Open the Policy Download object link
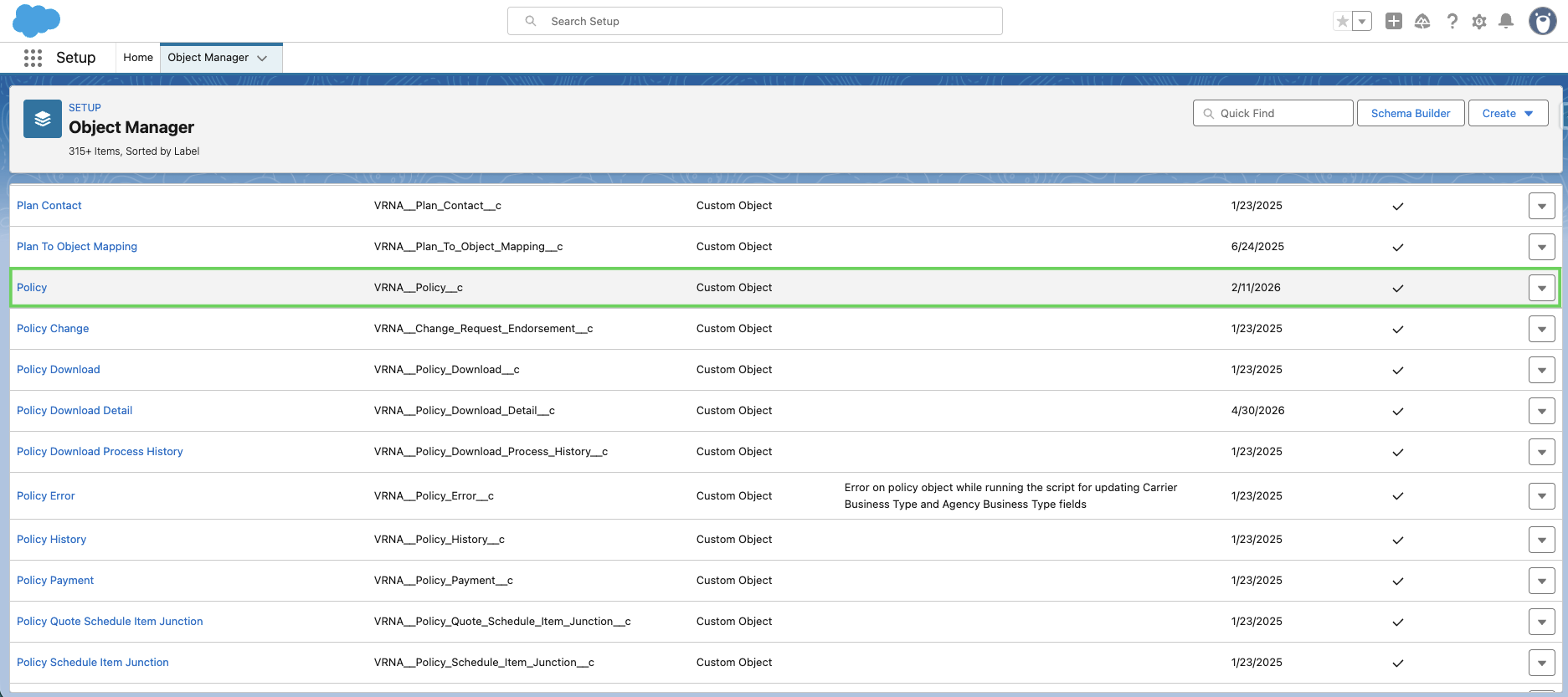Screen dimensions: 1568x697 pos(59,370)
